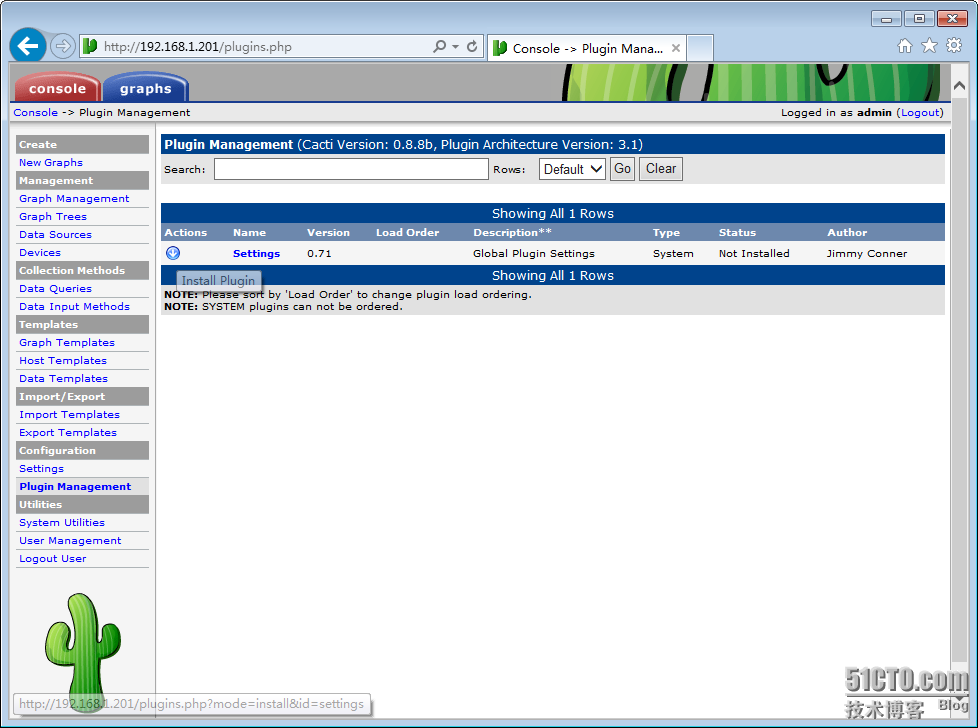Click the System type cell
Screen dimensions: 978x728
pyautogui.click(x=673, y=253)
